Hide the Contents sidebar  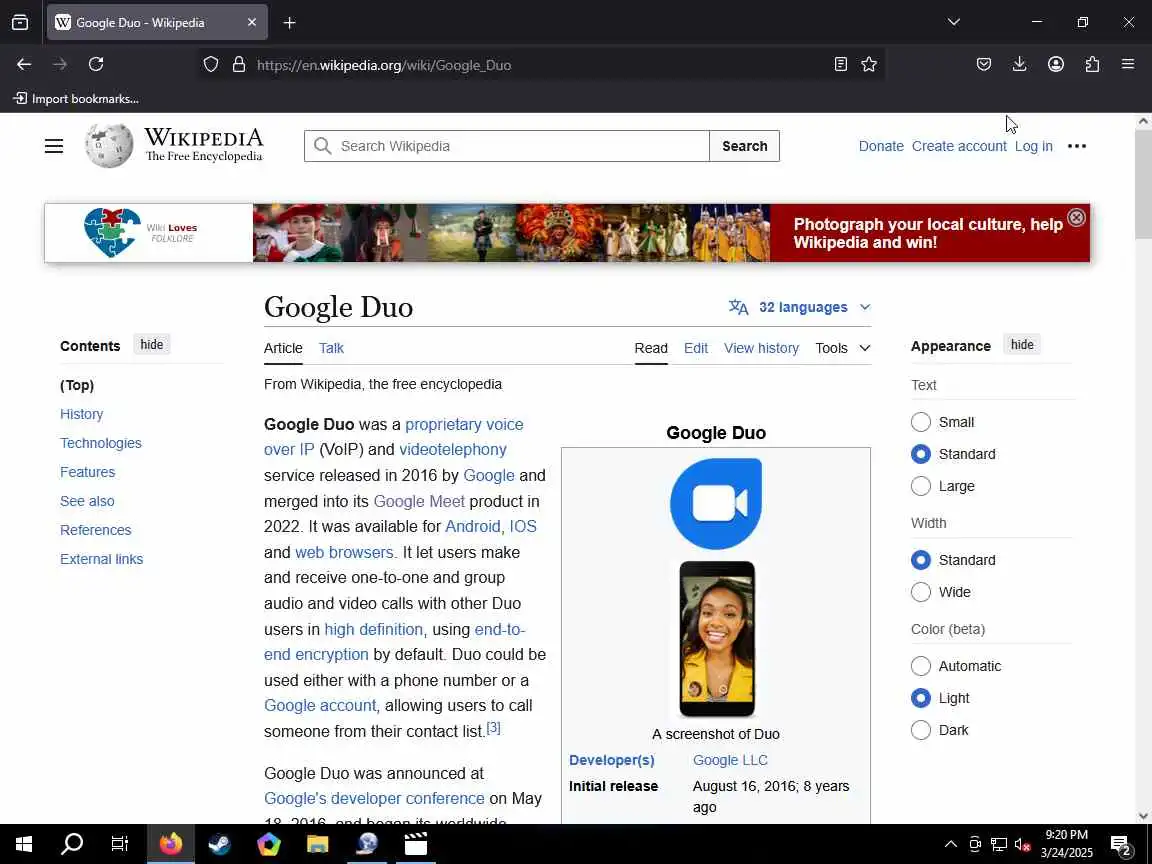(151, 345)
